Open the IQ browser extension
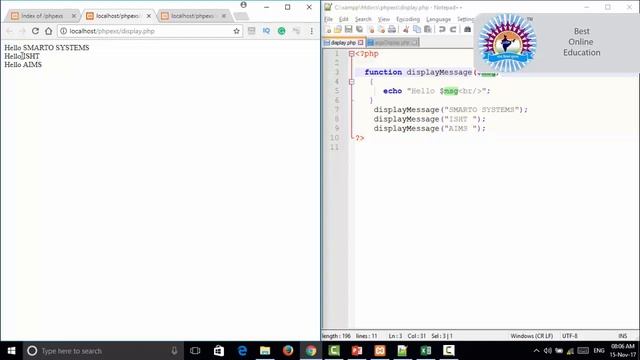The width and height of the screenshot is (640, 360). pos(266,31)
